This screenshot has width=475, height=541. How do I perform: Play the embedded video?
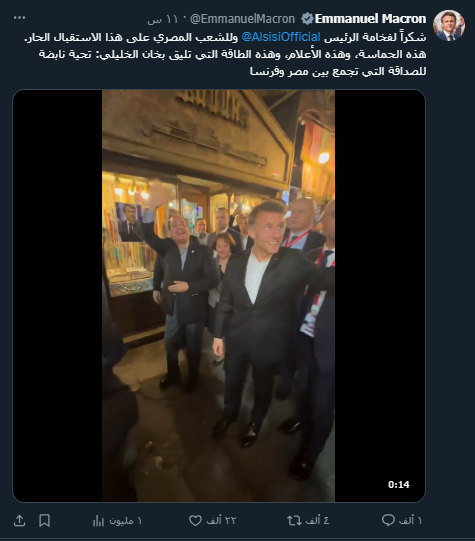(x=219, y=296)
